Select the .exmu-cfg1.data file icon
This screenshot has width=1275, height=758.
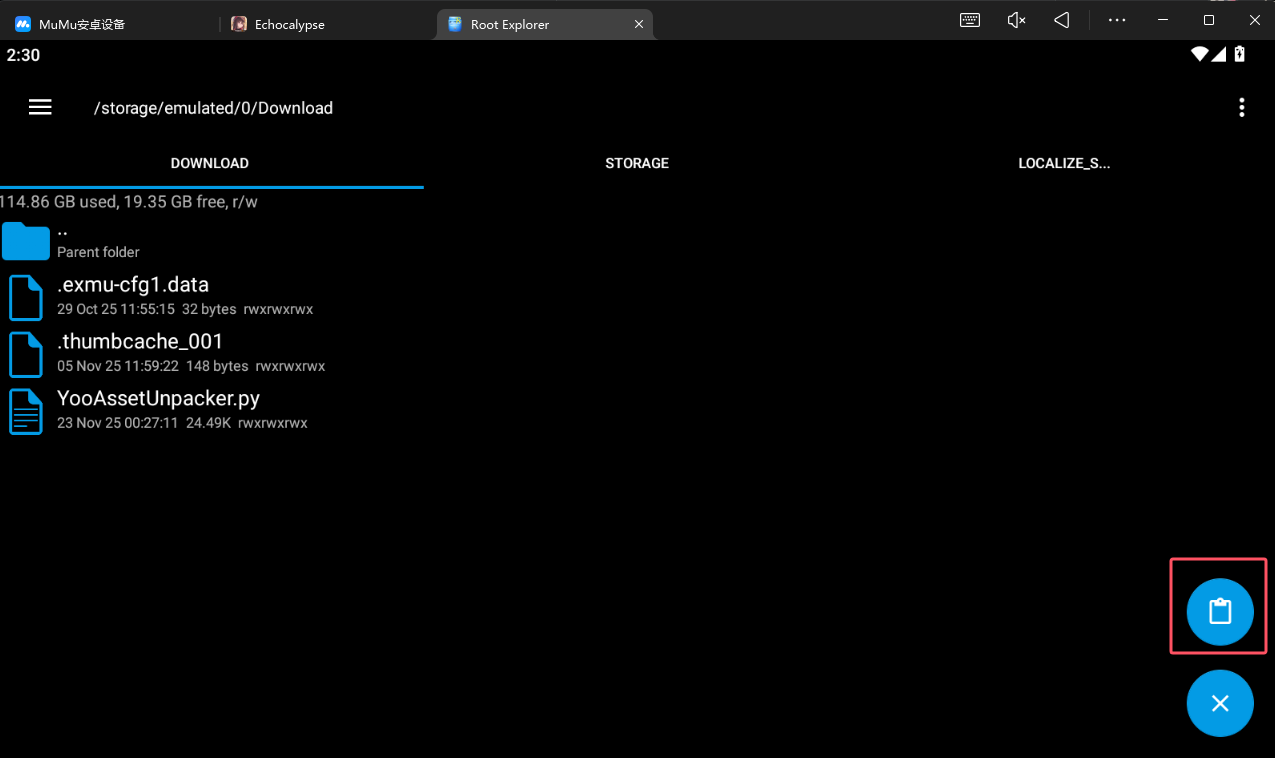pos(26,297)
